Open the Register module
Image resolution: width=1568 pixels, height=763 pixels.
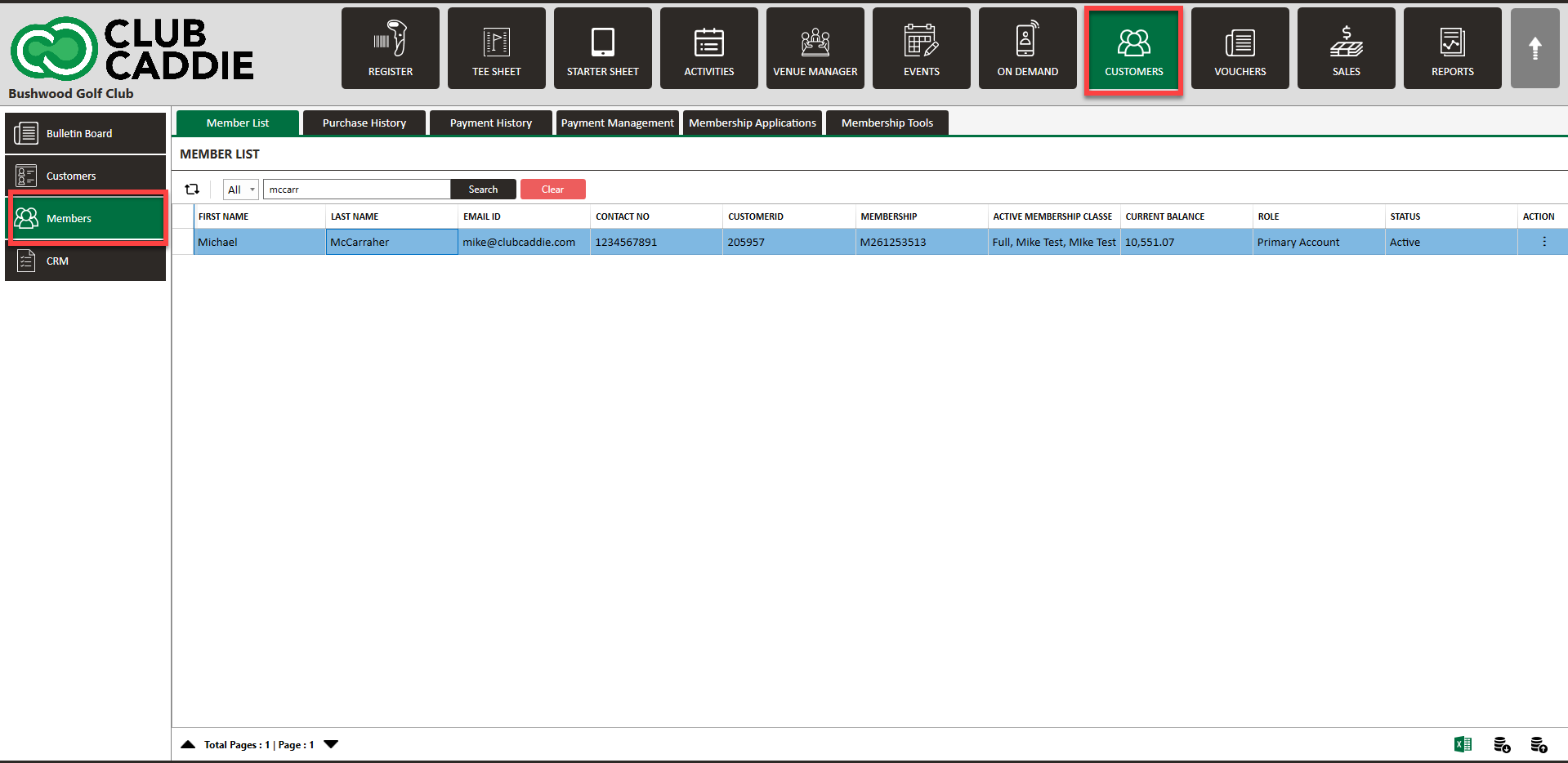[x=391, y=48]
